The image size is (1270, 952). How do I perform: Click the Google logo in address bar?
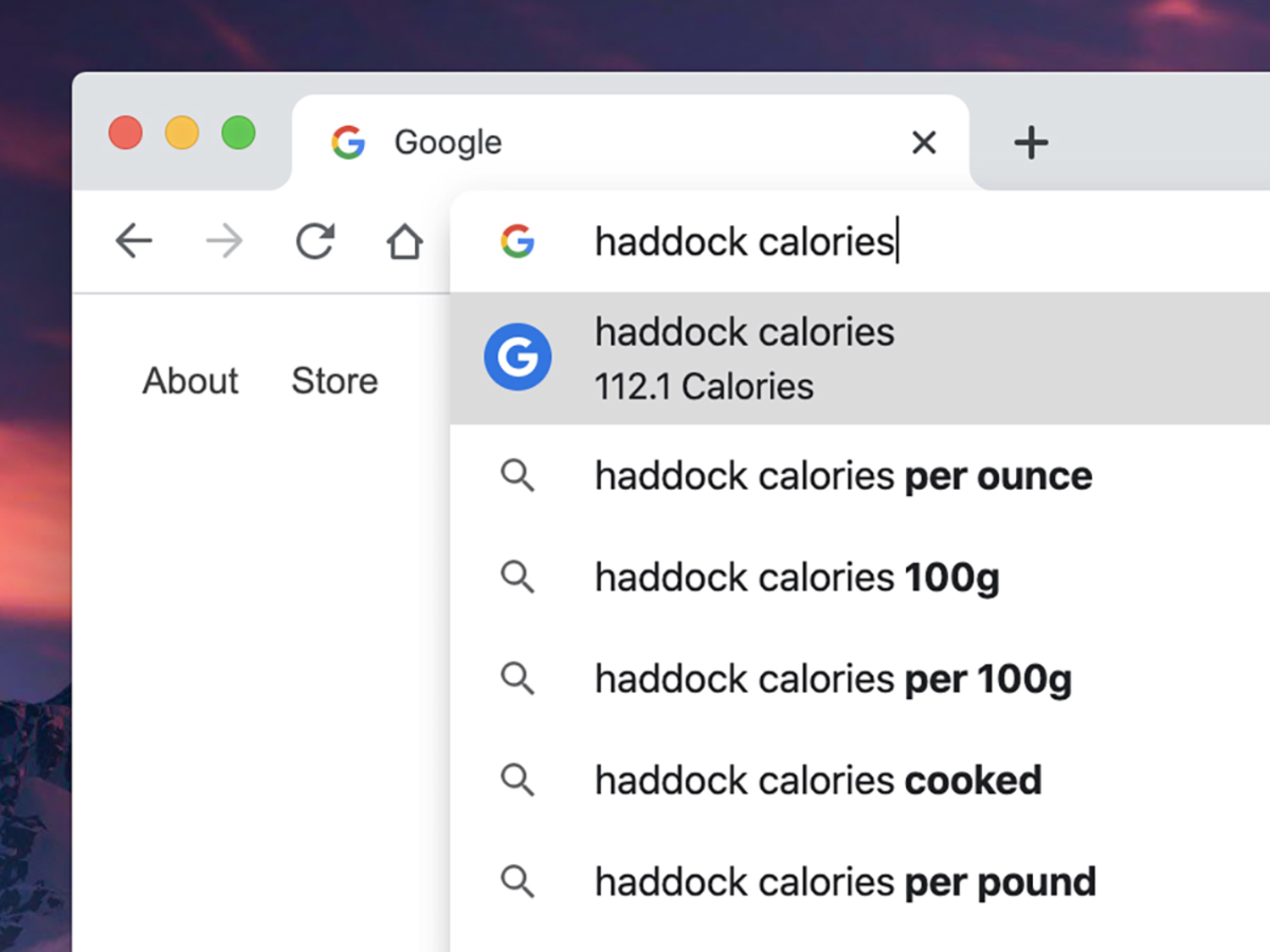[x=517, y=241]
